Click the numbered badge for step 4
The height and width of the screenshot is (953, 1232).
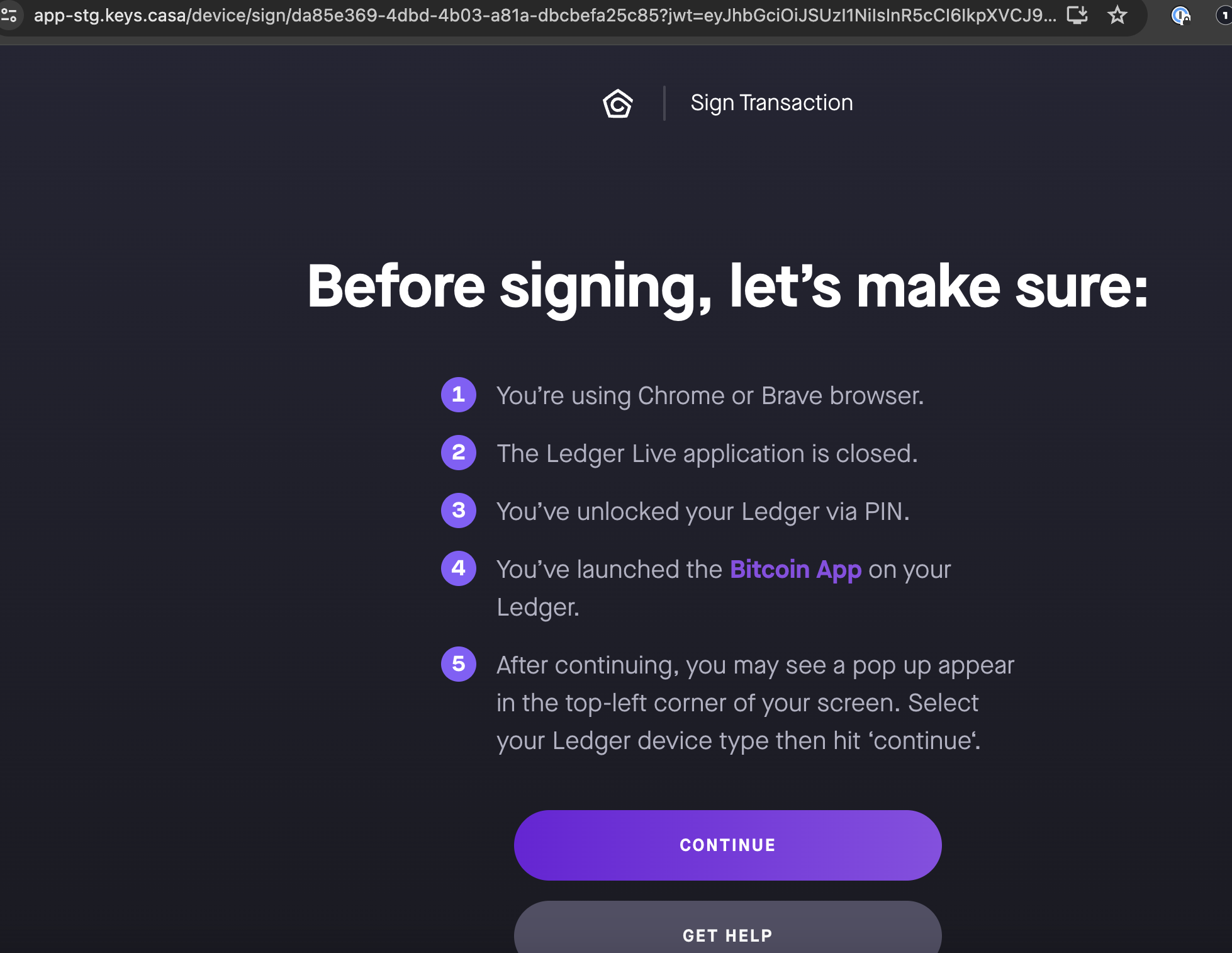point(459,568)
